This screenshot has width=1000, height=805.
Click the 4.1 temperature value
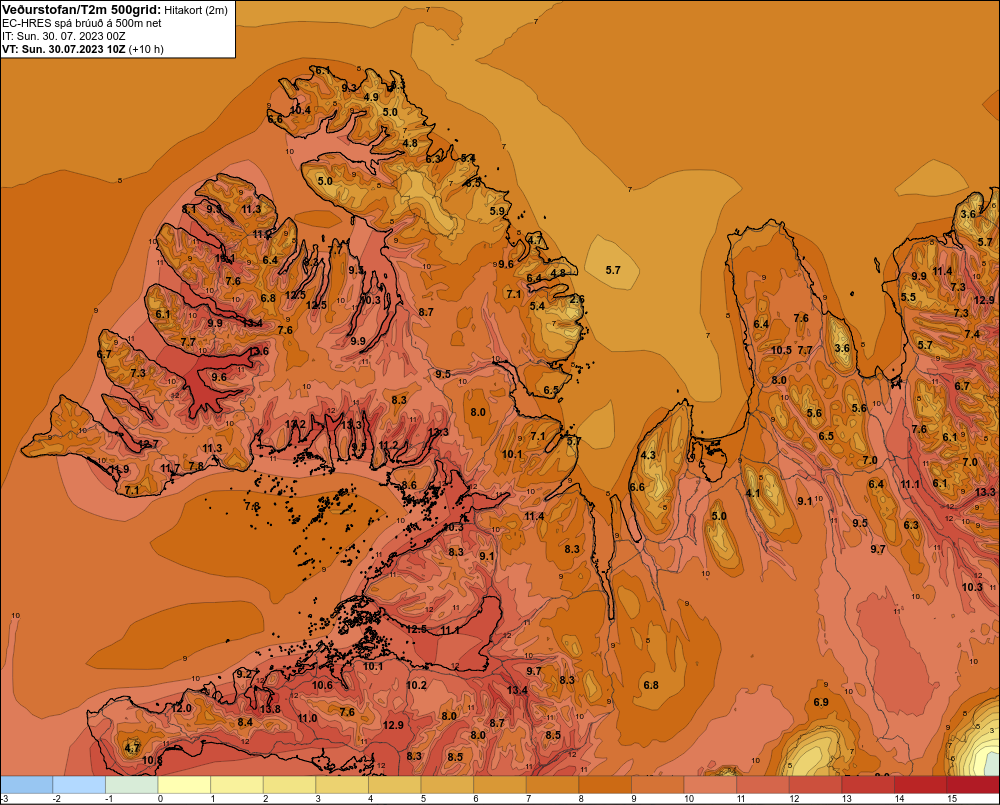tap(753, 493)
